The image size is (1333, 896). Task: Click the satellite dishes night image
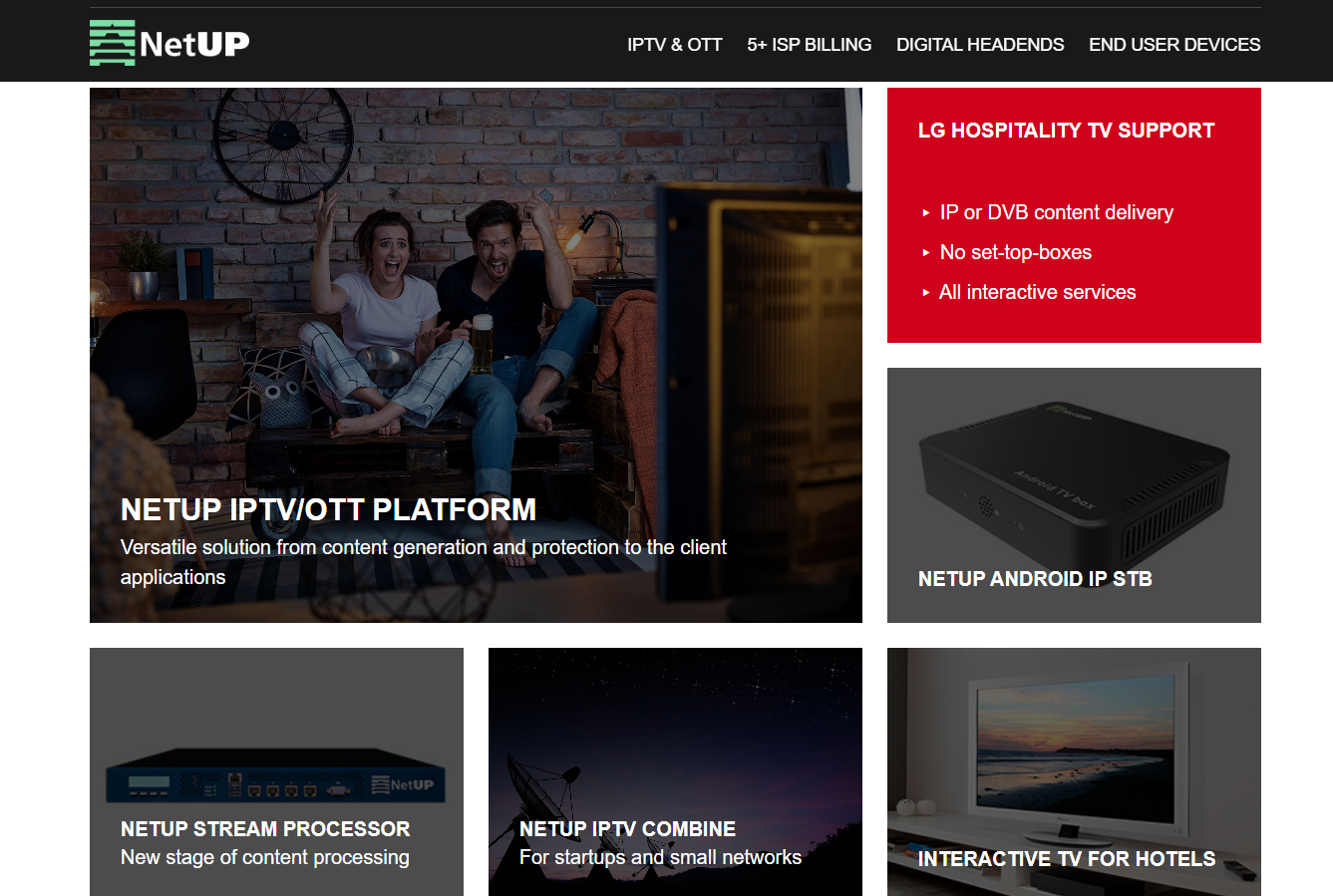point(675,771)
